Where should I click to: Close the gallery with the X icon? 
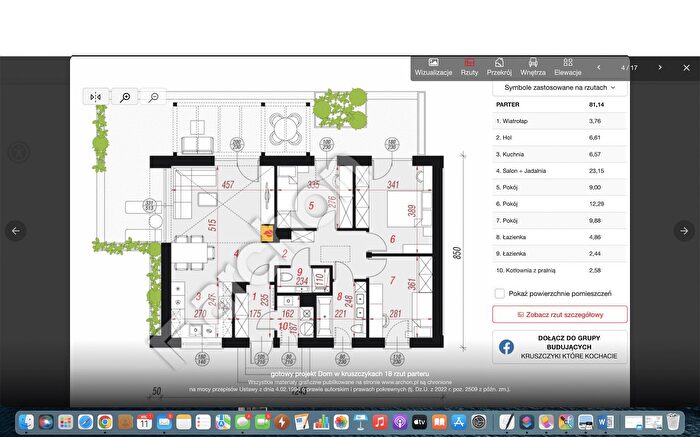point(687,68)
